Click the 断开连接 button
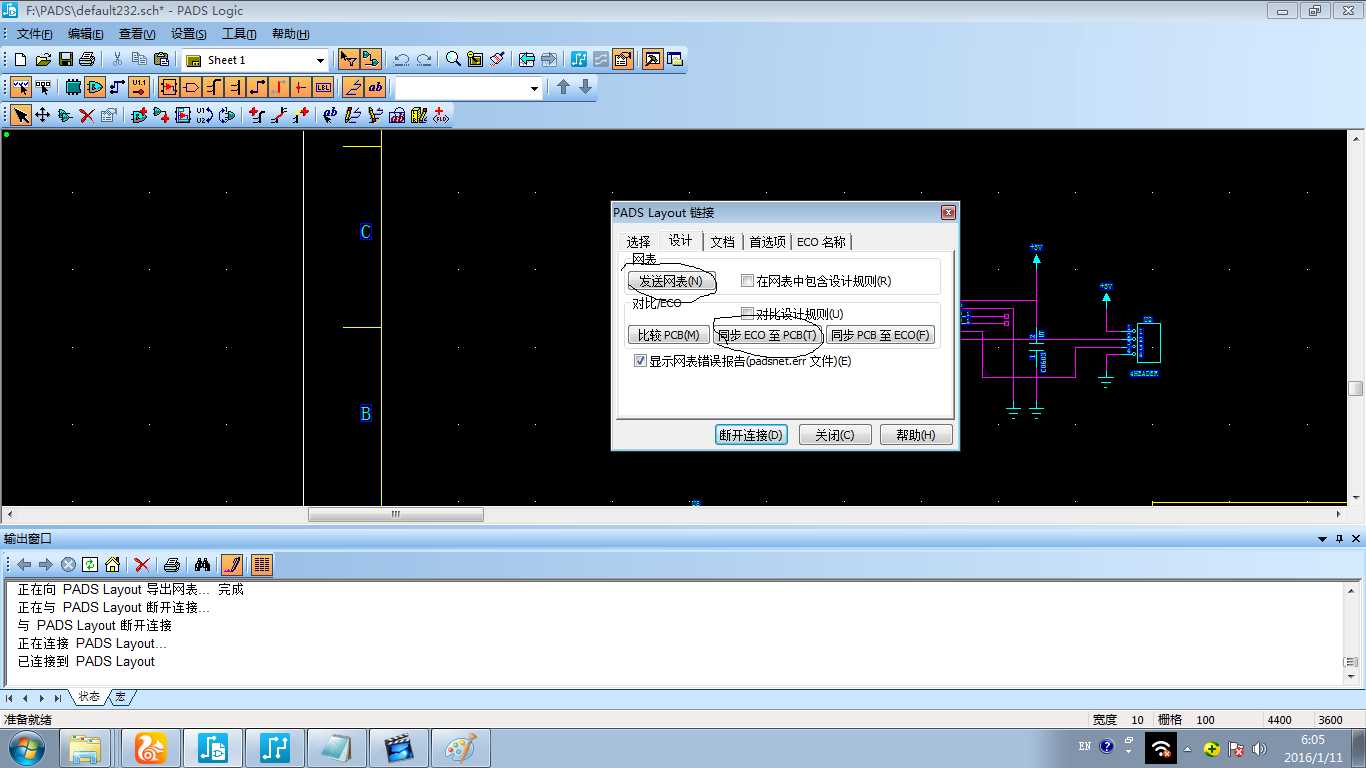The width and height of the screenshot is (1366, 768). pyautogui.click(x=751, y=435)
